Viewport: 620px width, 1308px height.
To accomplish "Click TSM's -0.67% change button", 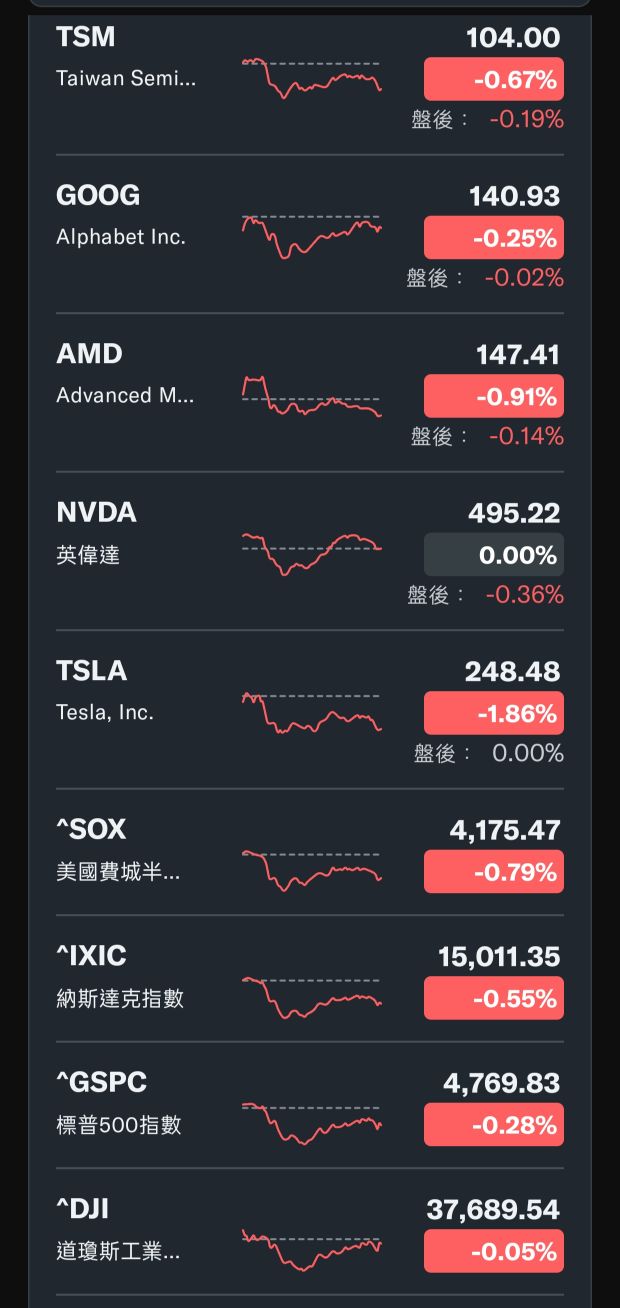I will click(x=493, y=79).
